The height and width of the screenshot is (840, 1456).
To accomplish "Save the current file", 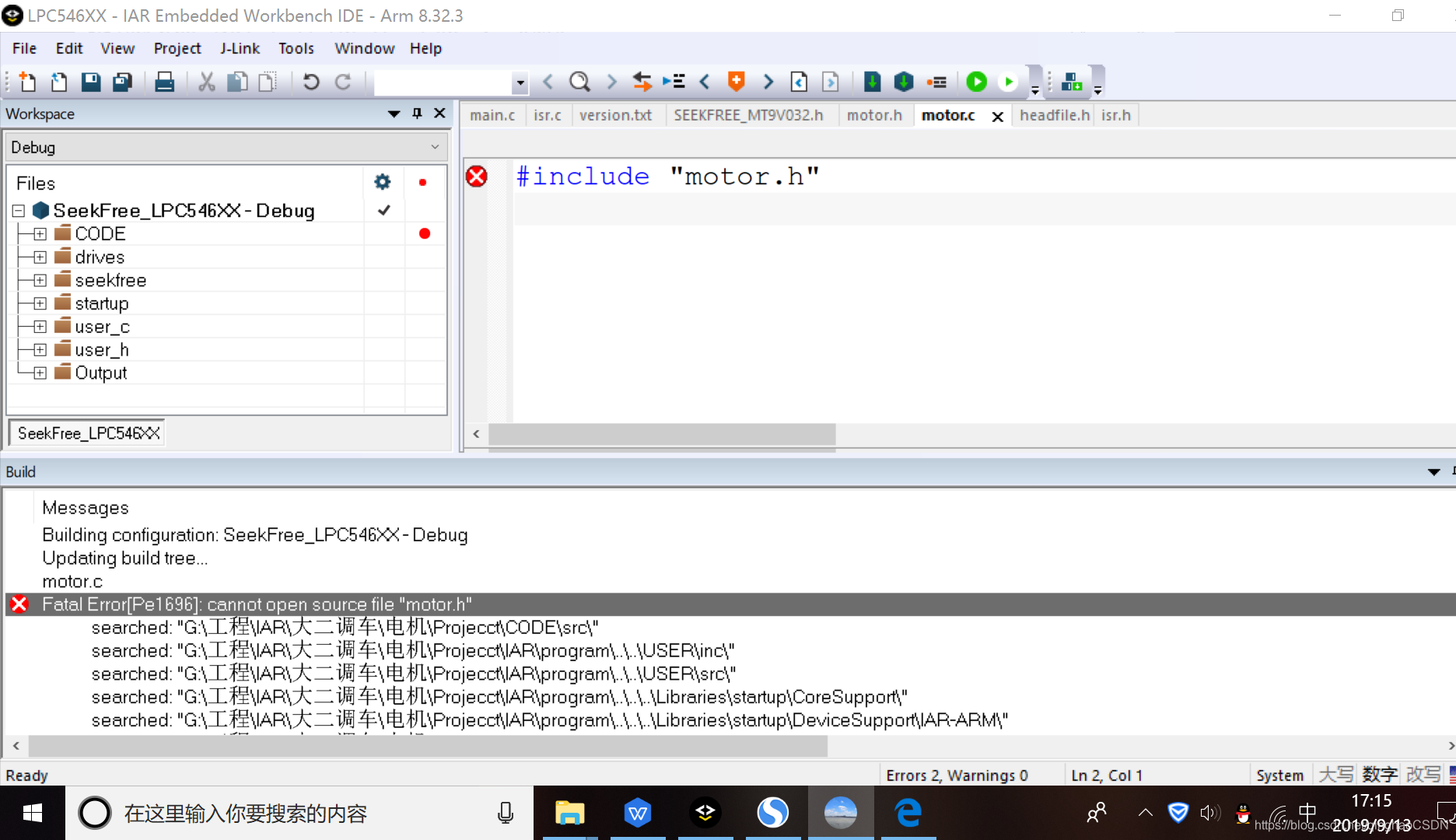I will click(91, 82).
